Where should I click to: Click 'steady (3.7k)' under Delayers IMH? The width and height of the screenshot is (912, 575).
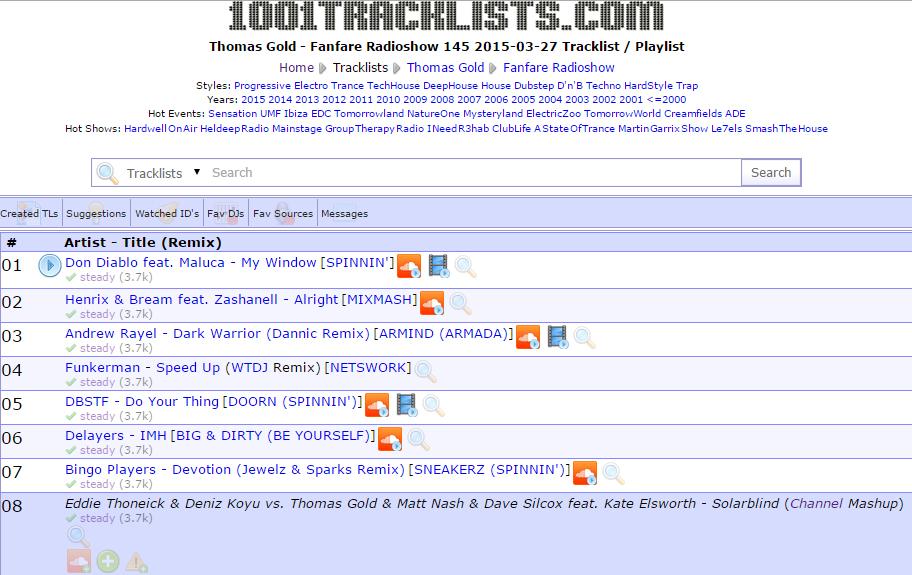pos(116,450)
